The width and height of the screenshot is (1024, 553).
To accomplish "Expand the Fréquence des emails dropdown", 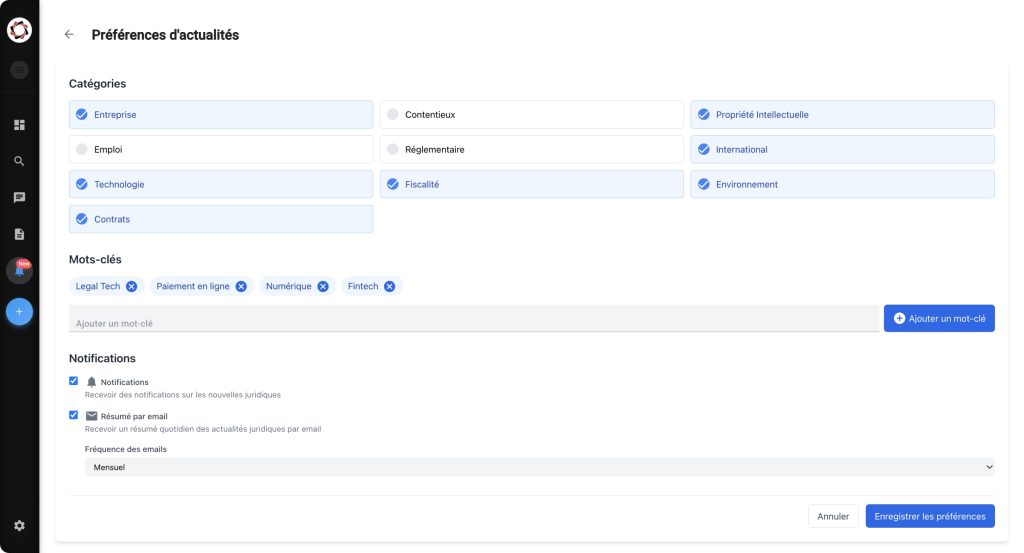I will [x=540, y=467].
